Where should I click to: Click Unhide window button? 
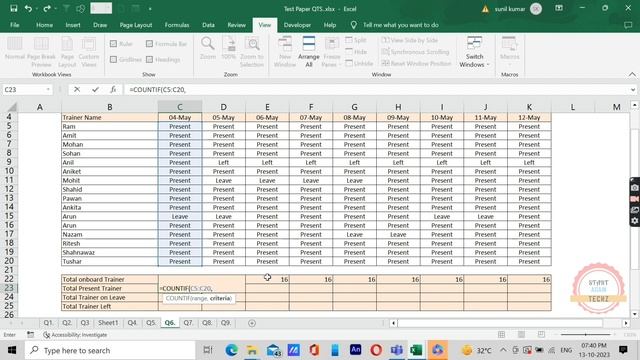[359, 63]
